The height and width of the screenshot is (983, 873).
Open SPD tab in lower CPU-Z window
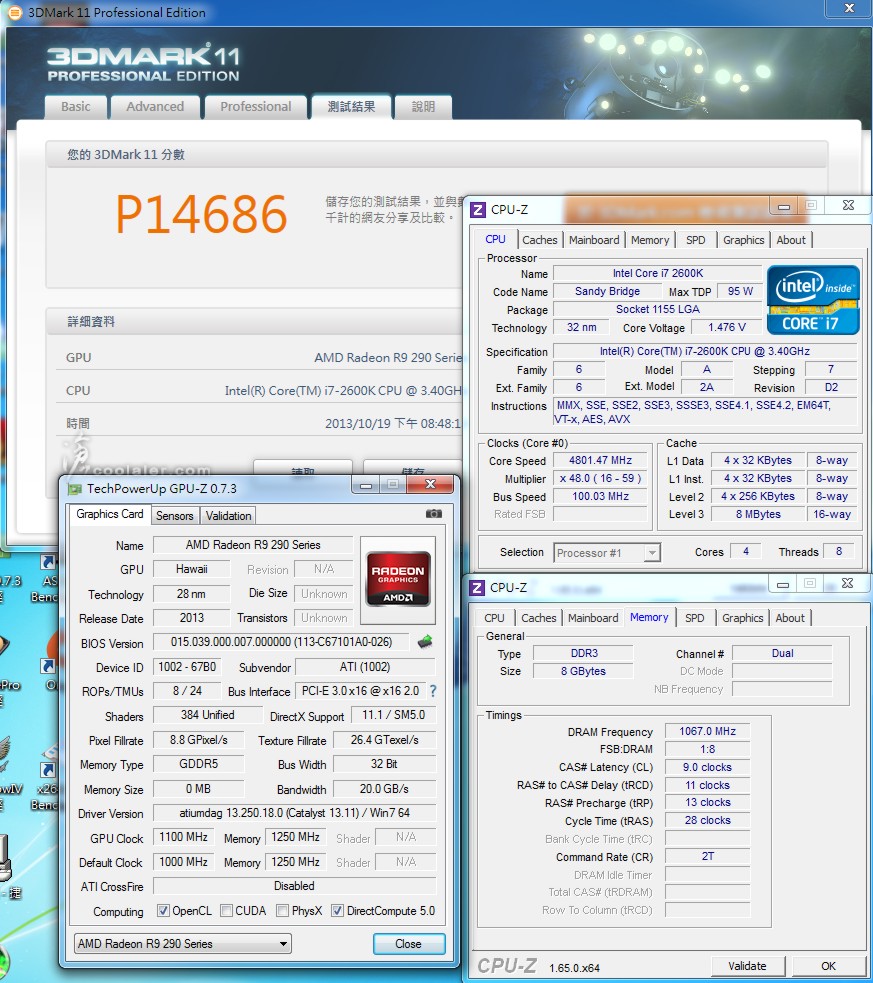point(694,618)
